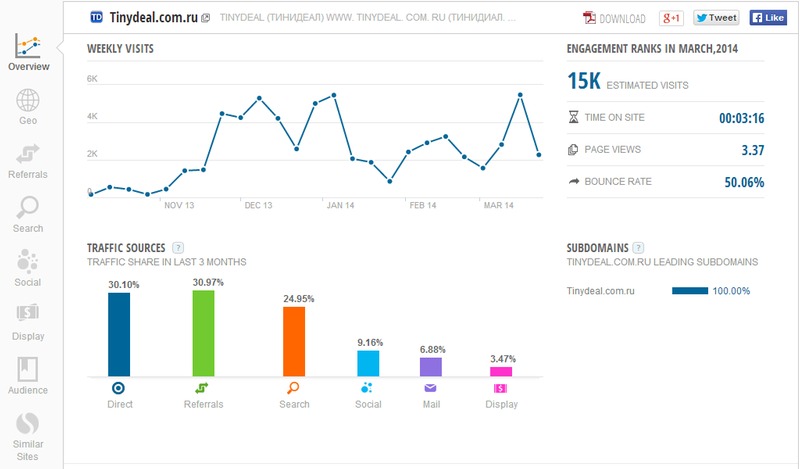800x469 pixels.
Task: Click the NOV 13 axis label
Action: (x=179, y=205)
